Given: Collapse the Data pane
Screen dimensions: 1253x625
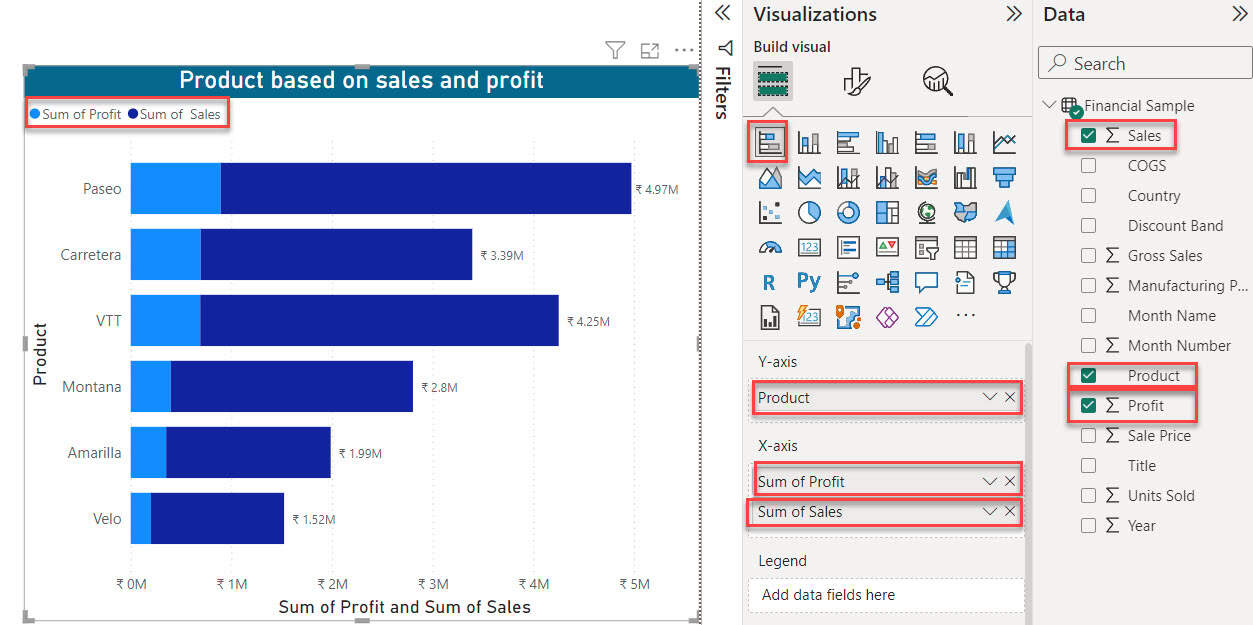Looking at the screenshot, I should (1240, 14).
